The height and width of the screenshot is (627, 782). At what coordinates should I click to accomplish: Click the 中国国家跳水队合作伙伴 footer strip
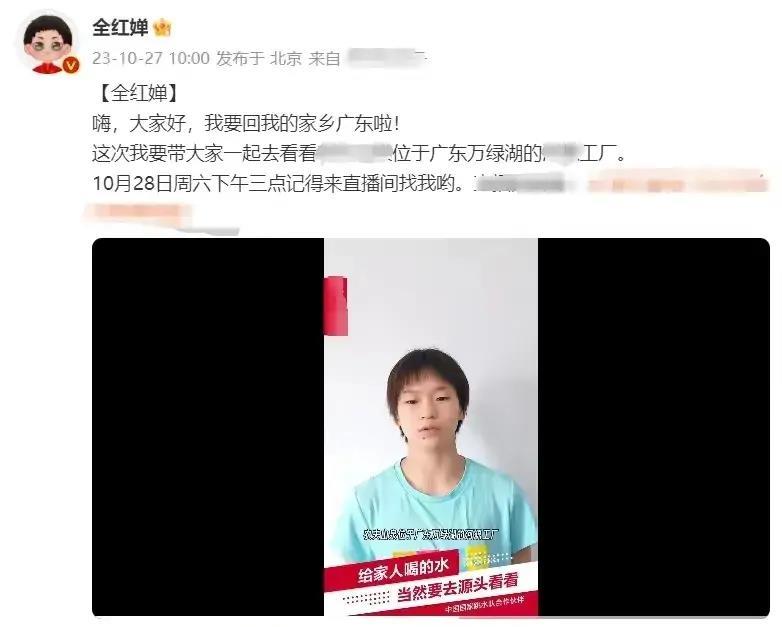coord(485,605)
